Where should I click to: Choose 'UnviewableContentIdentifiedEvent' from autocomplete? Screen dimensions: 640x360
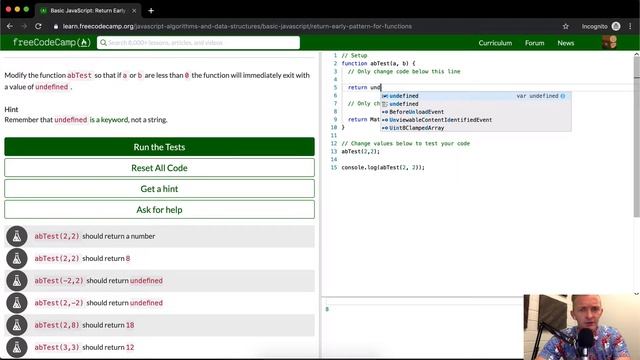click(476, 120)
